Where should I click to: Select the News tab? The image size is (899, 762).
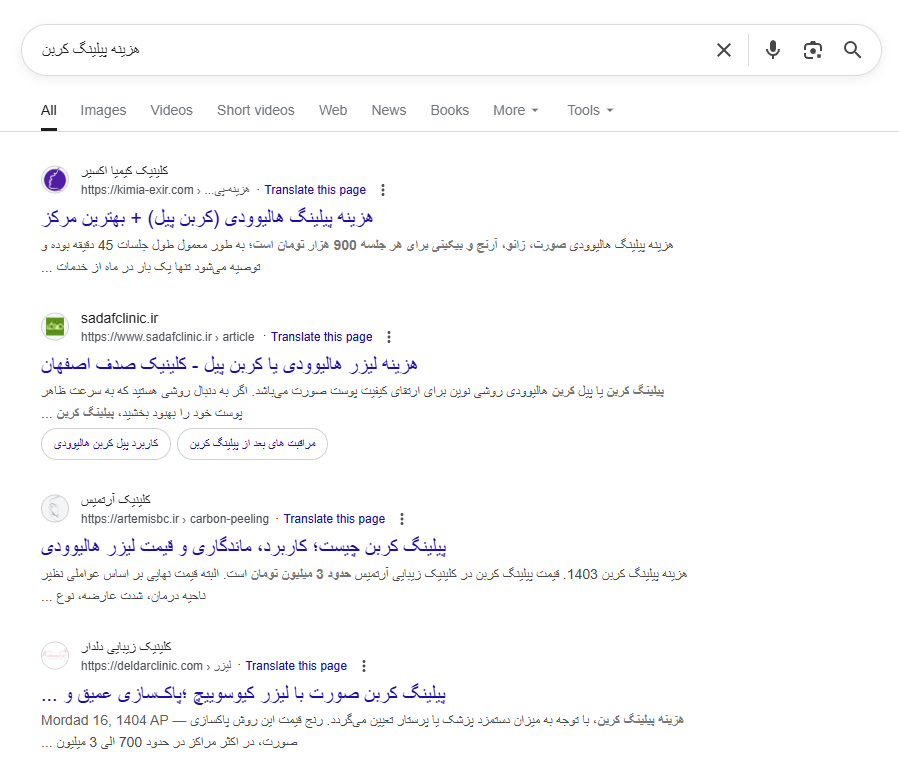tap(388, 110)
